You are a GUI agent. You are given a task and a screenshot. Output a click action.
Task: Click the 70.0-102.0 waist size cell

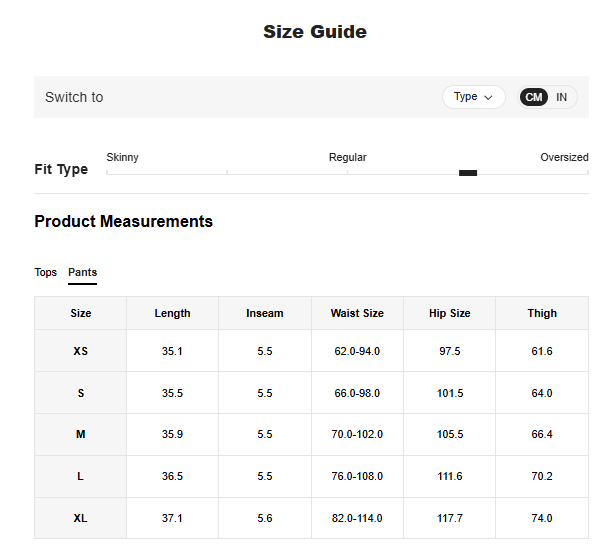pyautogui.click(x=357, y=434)
